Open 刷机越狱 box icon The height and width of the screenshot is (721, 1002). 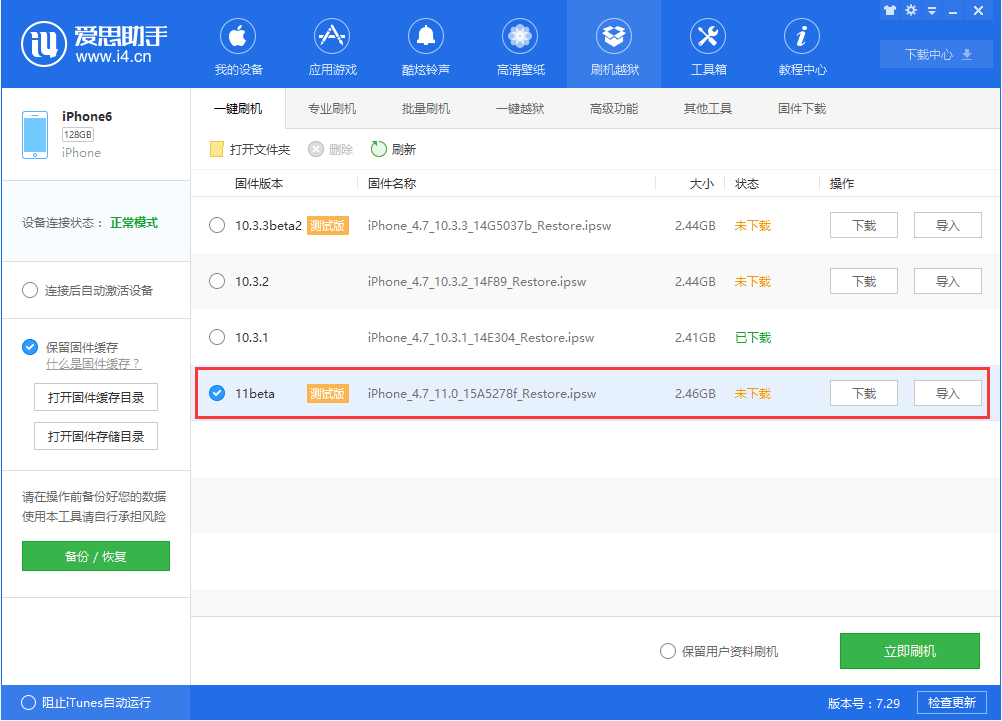614,36
